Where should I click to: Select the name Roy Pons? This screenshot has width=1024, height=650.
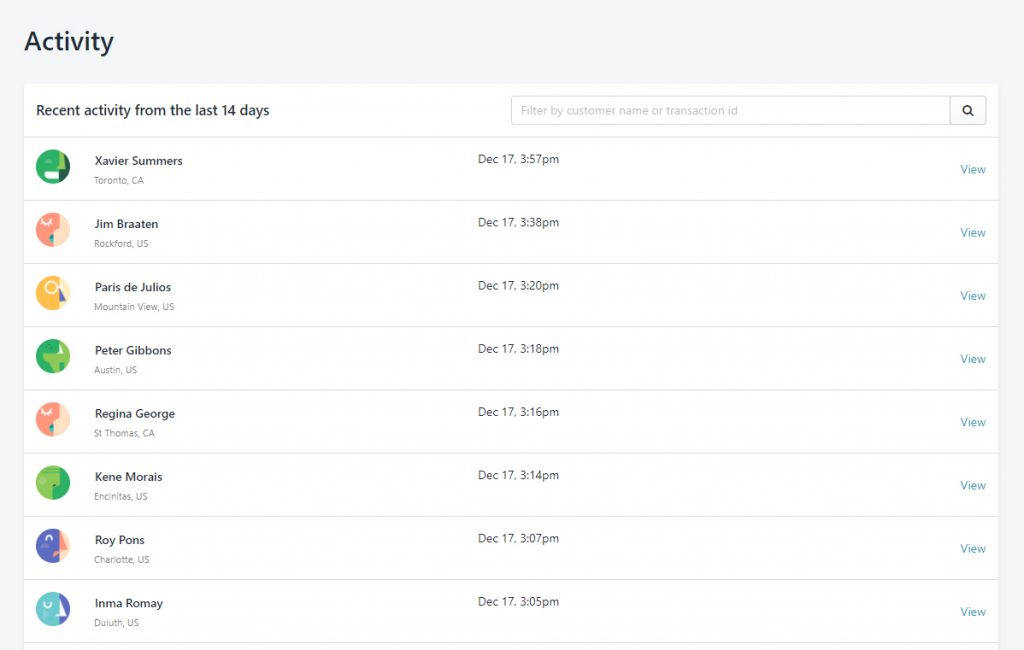pyautogui.click(x=120, y=540)
